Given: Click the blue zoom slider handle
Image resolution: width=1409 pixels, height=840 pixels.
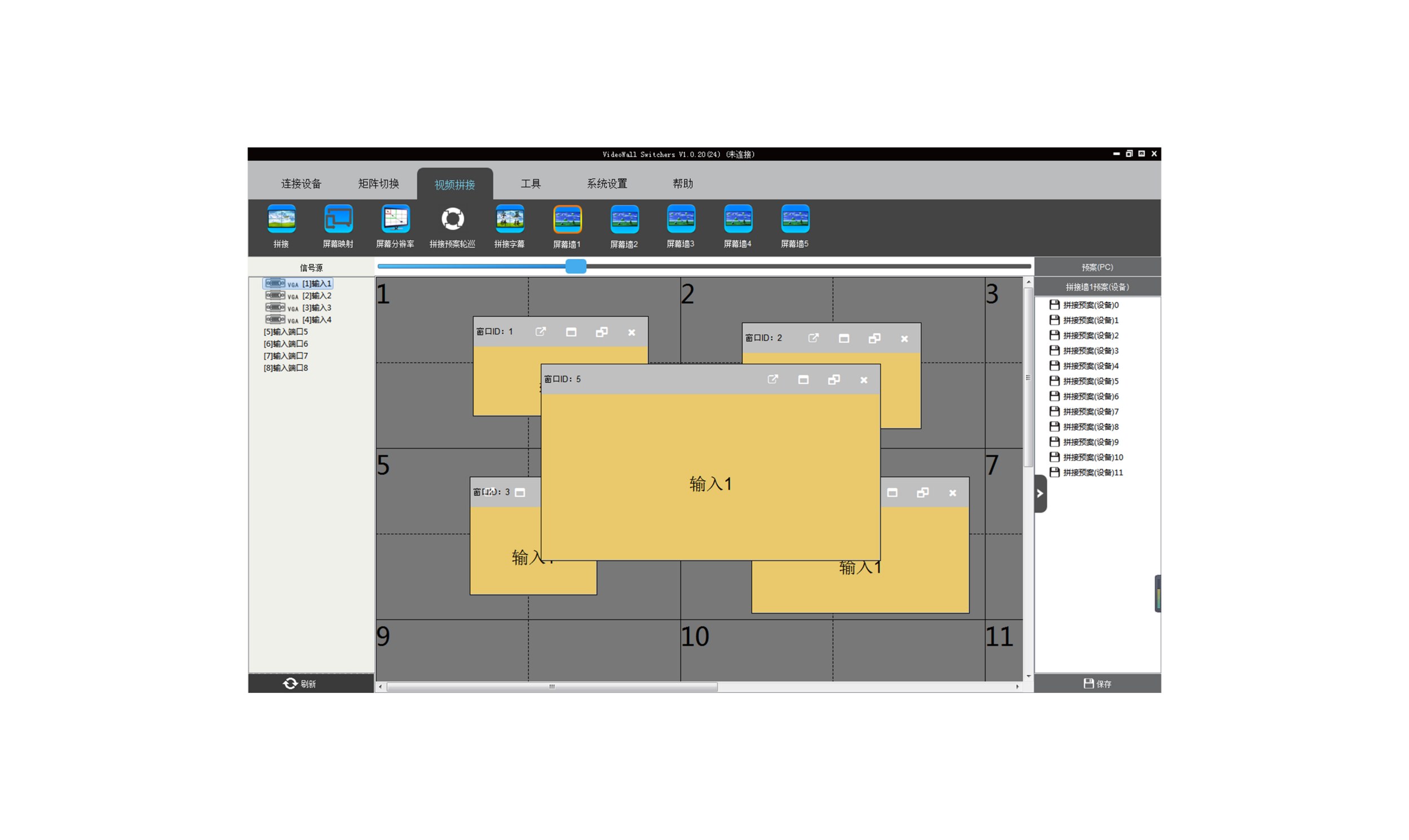Looking at the screenshot, I should click(576, 266).
